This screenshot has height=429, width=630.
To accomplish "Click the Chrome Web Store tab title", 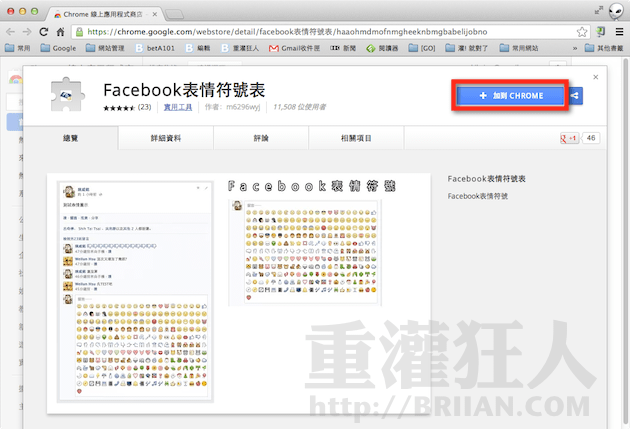I will tap(102, 14).
